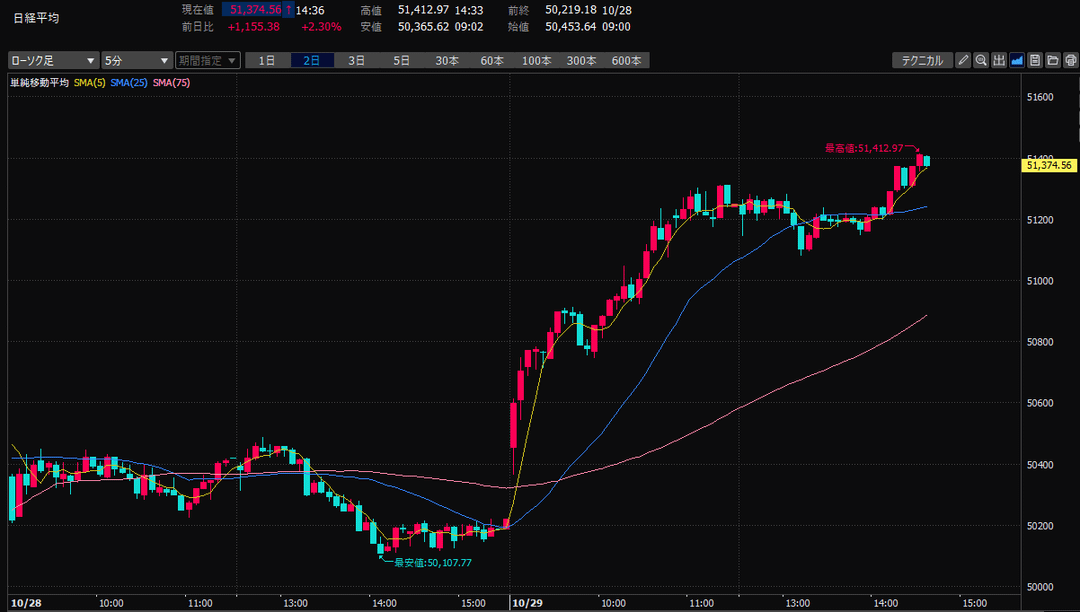Image resolution: width=1080 pixels, height=612 pixels.
Task: Click the magnifier zoom icon
Action: pos(981,60)
